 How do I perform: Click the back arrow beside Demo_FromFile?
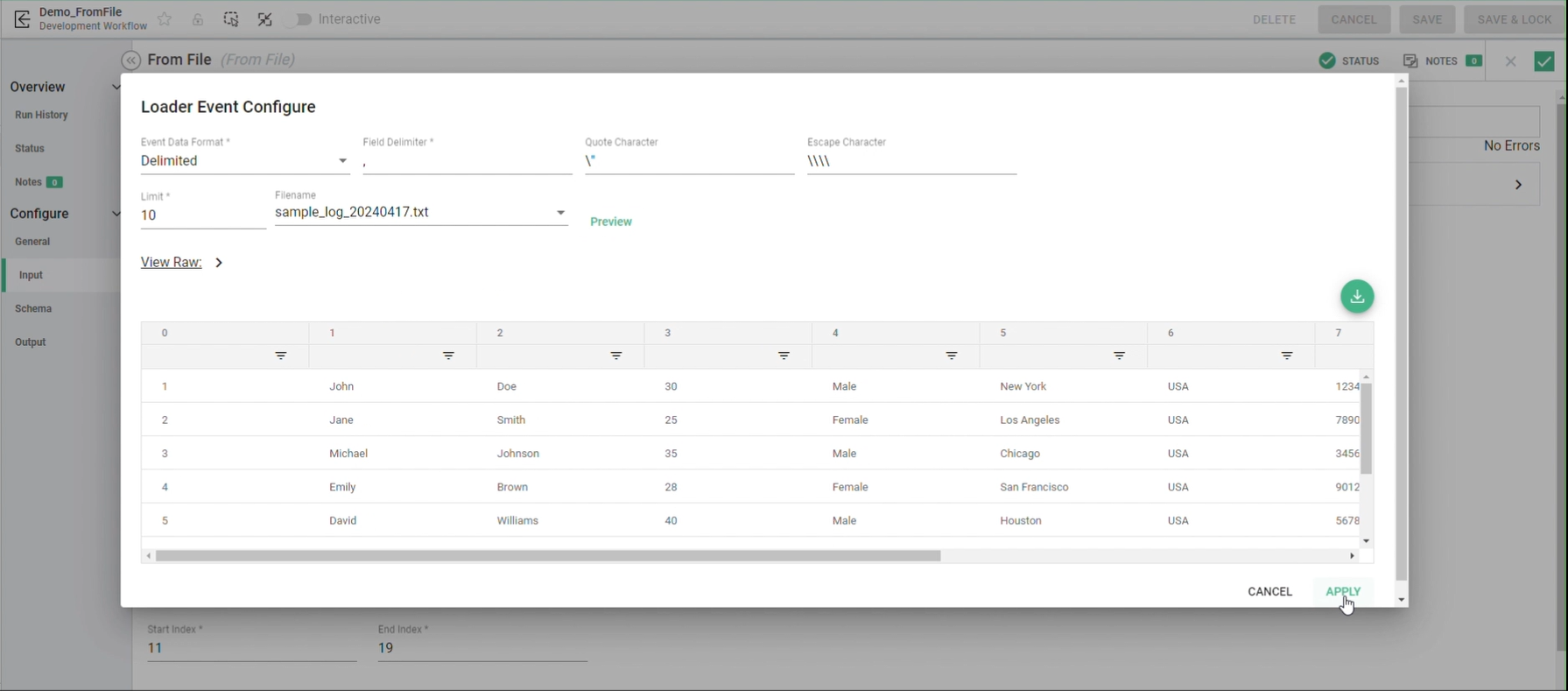coord(22,19)
